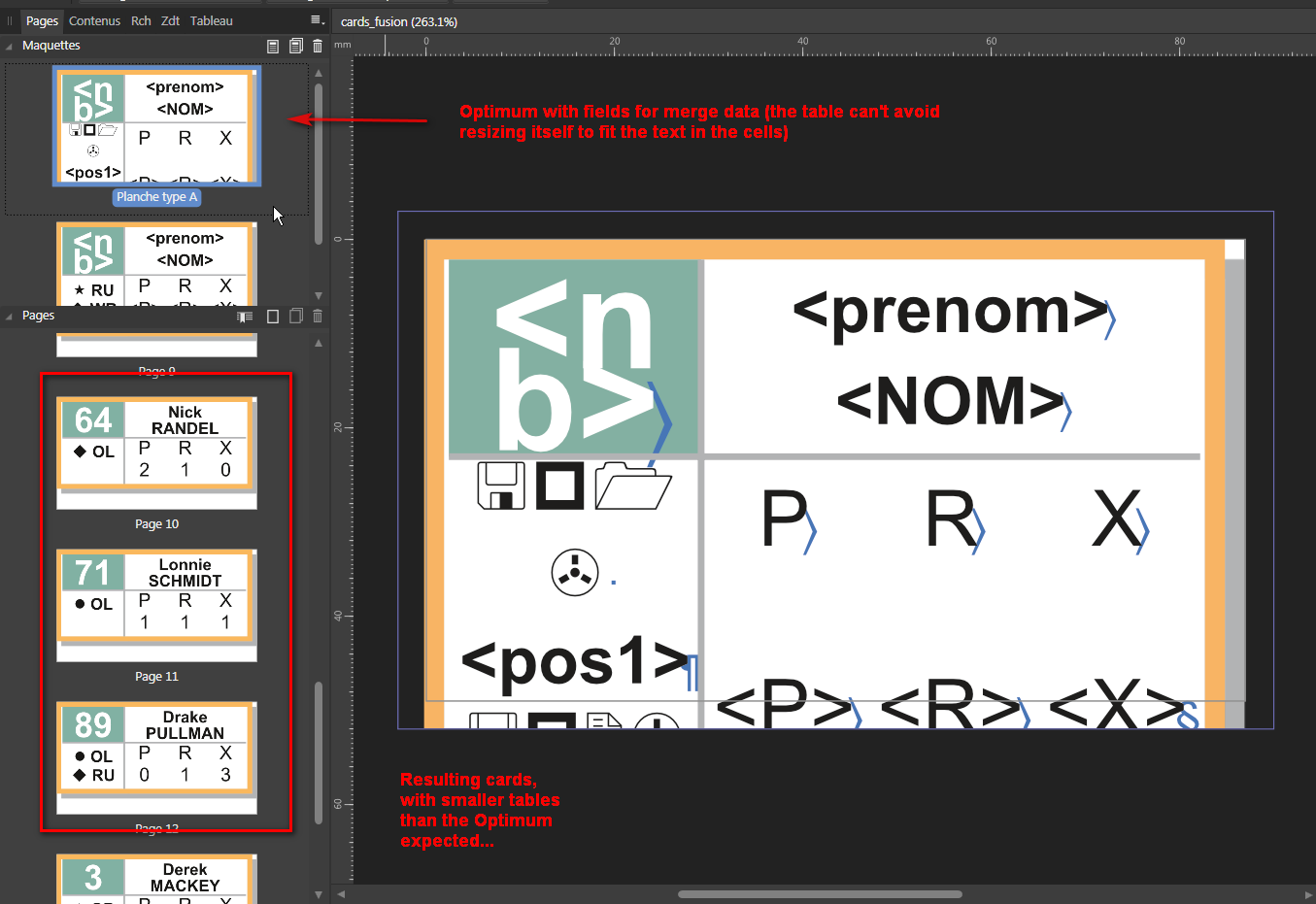Click the horizontal scrollbar below the canvas
The height and width of the screenshot is (904, 1316).
click(x=820, y=894)
